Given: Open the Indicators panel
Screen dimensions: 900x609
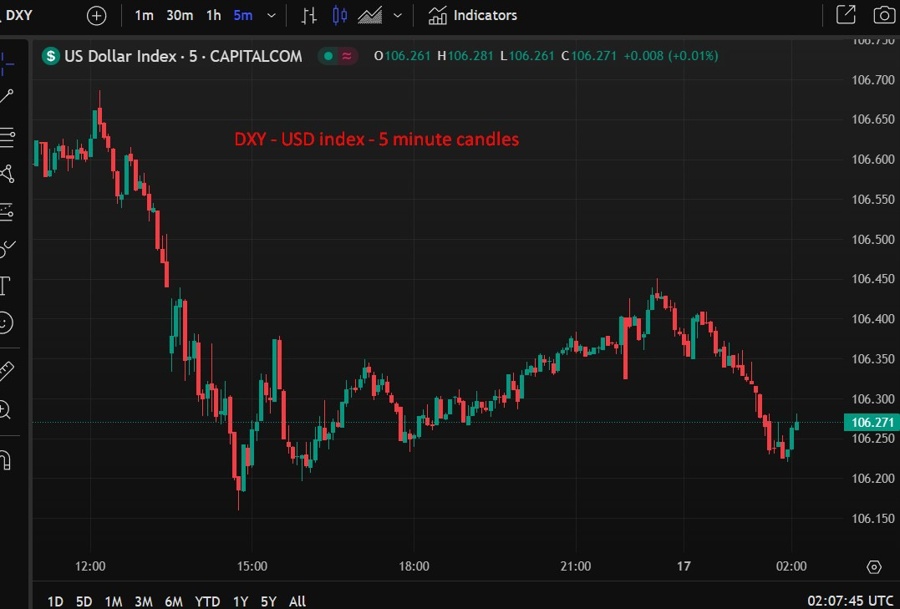Looking at the screenshot, I should [472, 15].
